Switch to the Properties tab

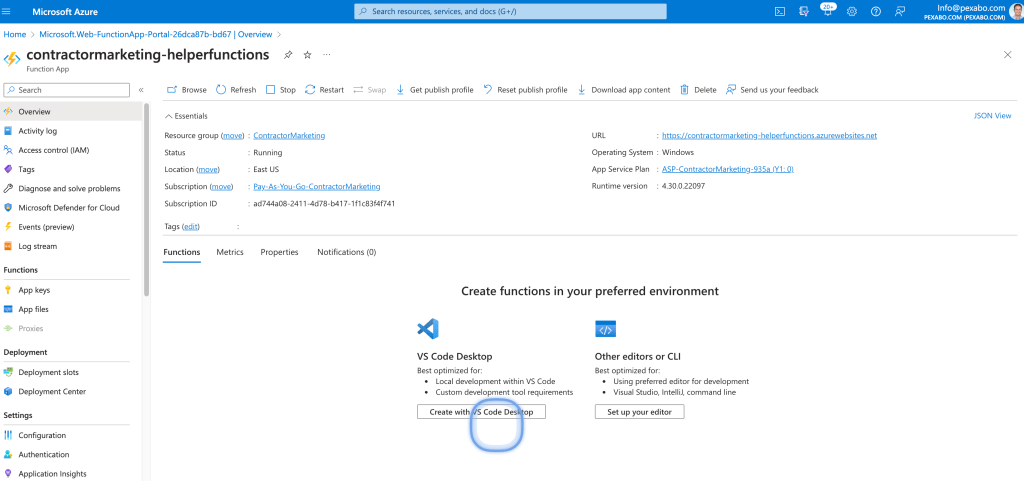tap(280, 252)
